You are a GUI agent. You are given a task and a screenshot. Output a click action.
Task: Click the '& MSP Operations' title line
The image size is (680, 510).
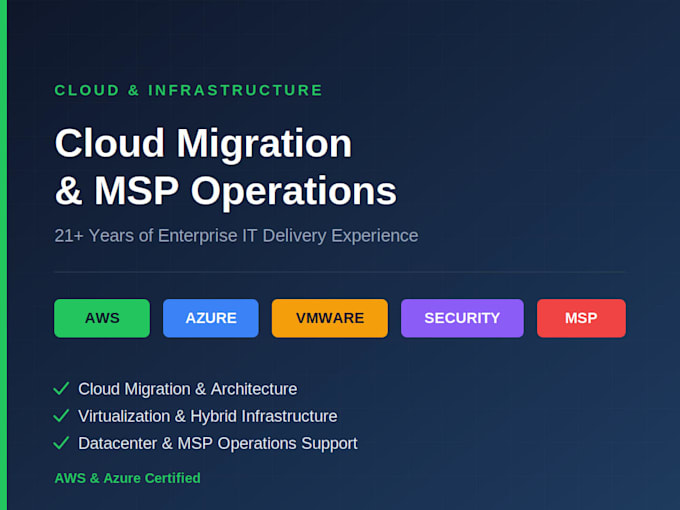(226, 191)
